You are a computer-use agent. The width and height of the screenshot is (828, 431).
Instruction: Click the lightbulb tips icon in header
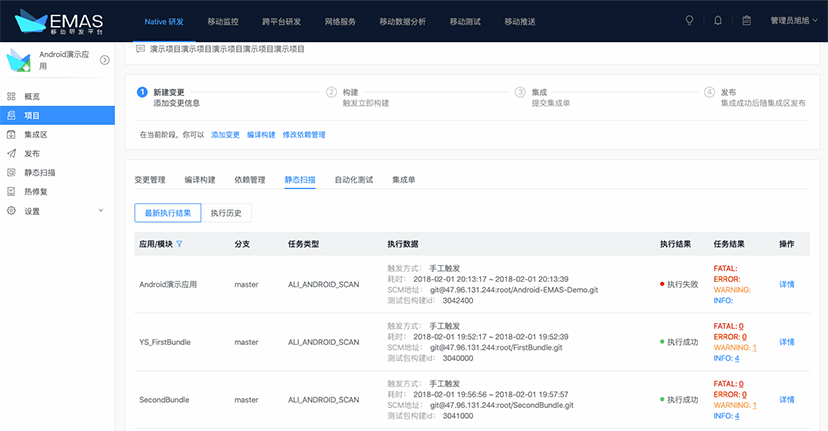[689, 20]
